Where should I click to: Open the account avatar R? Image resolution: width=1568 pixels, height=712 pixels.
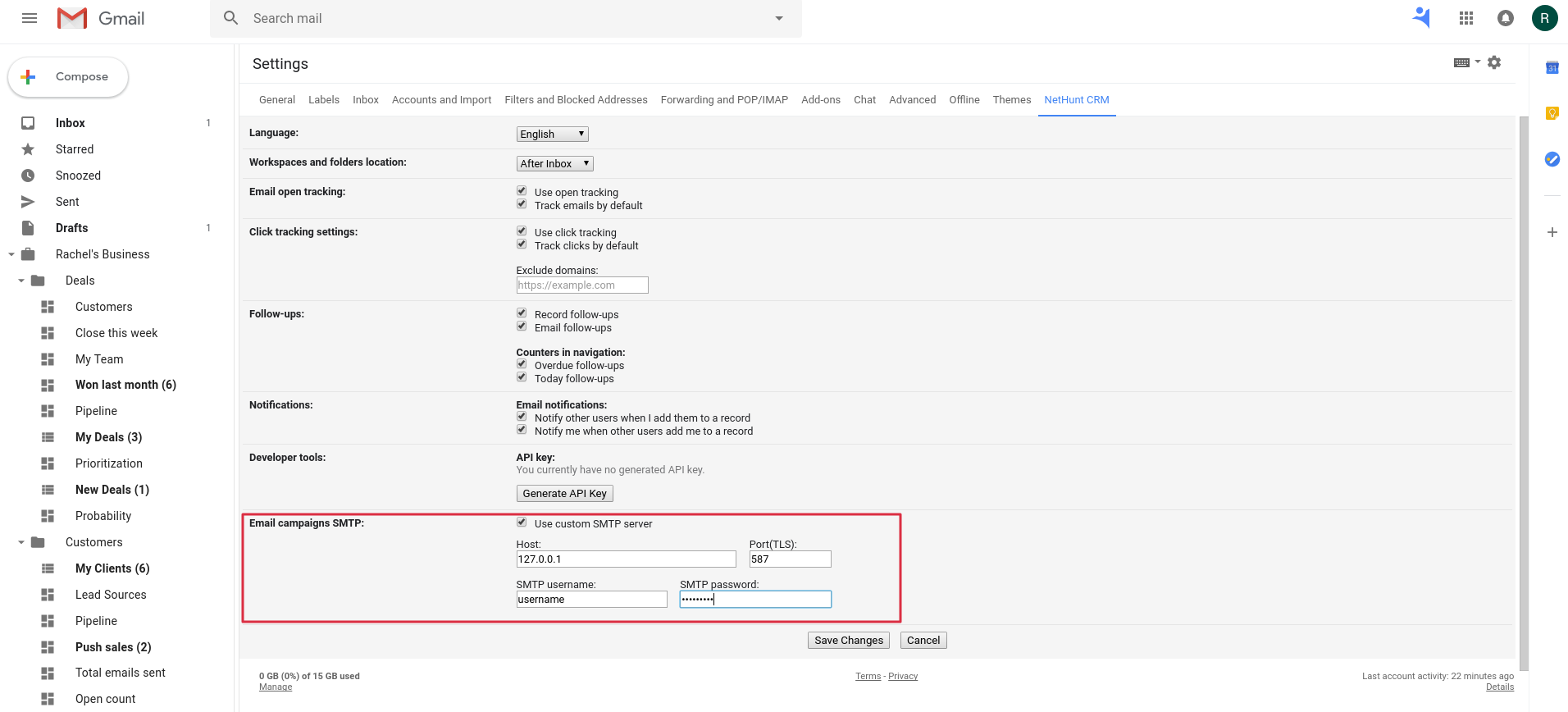point(1545,18)
